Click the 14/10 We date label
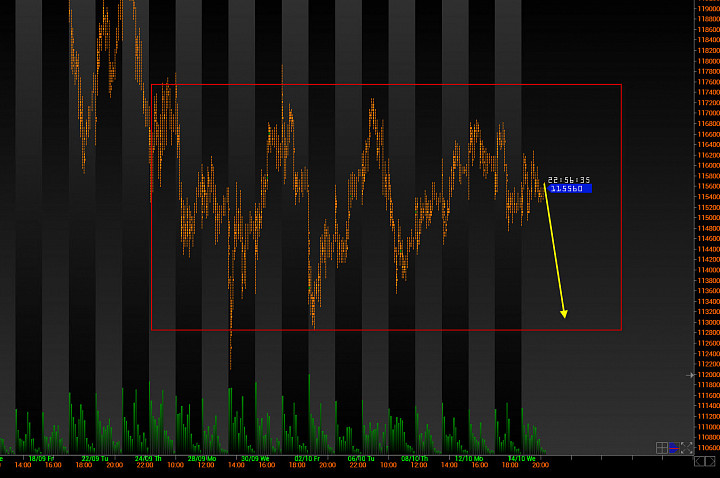 522,459
